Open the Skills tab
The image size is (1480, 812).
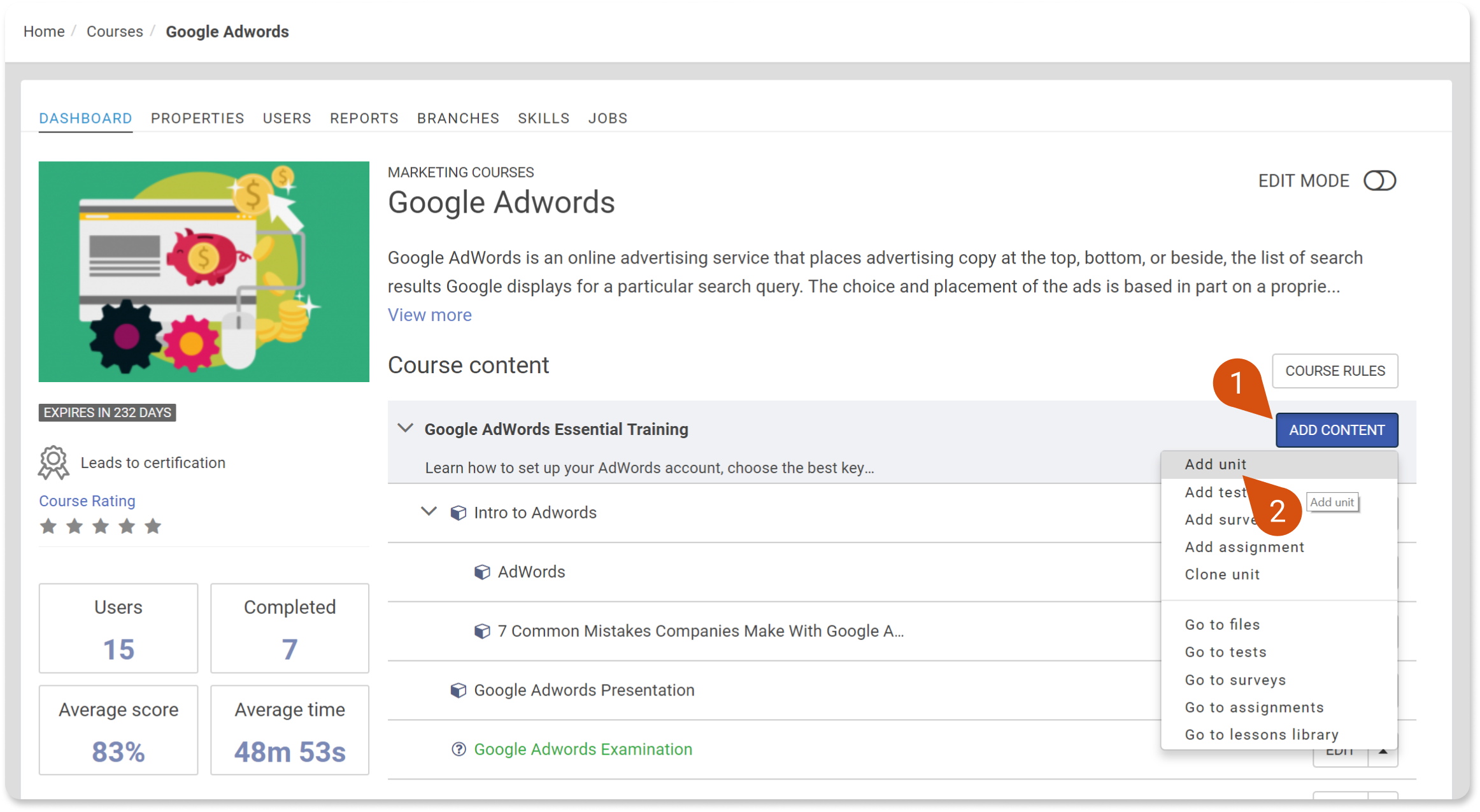[x=544, y=118]
